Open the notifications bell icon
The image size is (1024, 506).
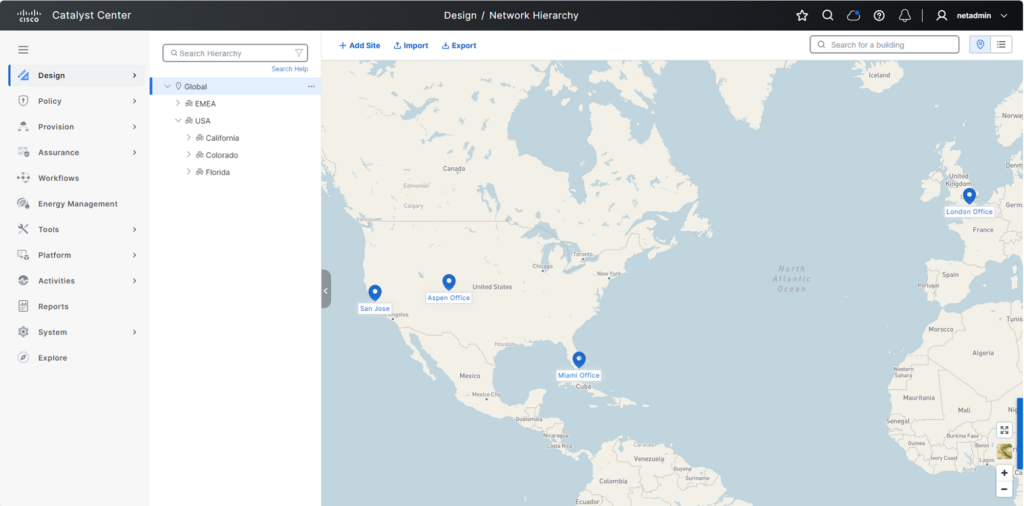click(x=904, y=16)
